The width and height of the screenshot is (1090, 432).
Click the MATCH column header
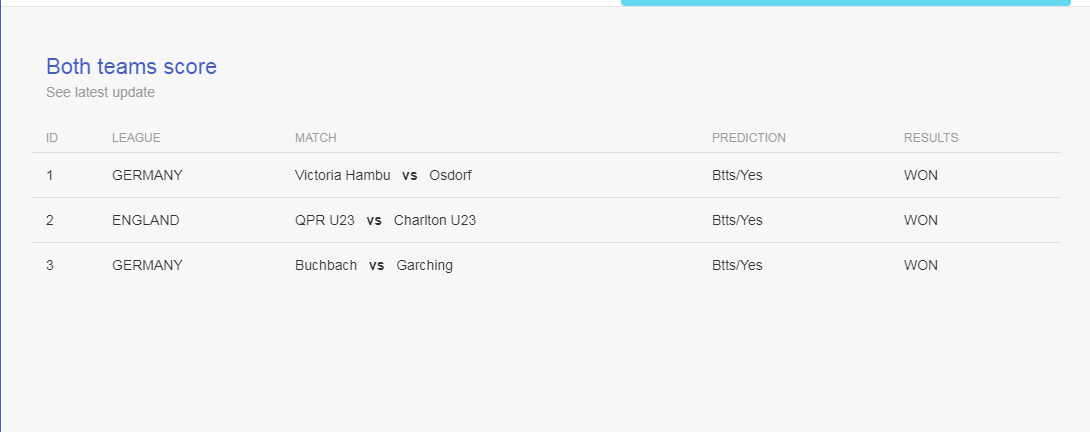316,138
